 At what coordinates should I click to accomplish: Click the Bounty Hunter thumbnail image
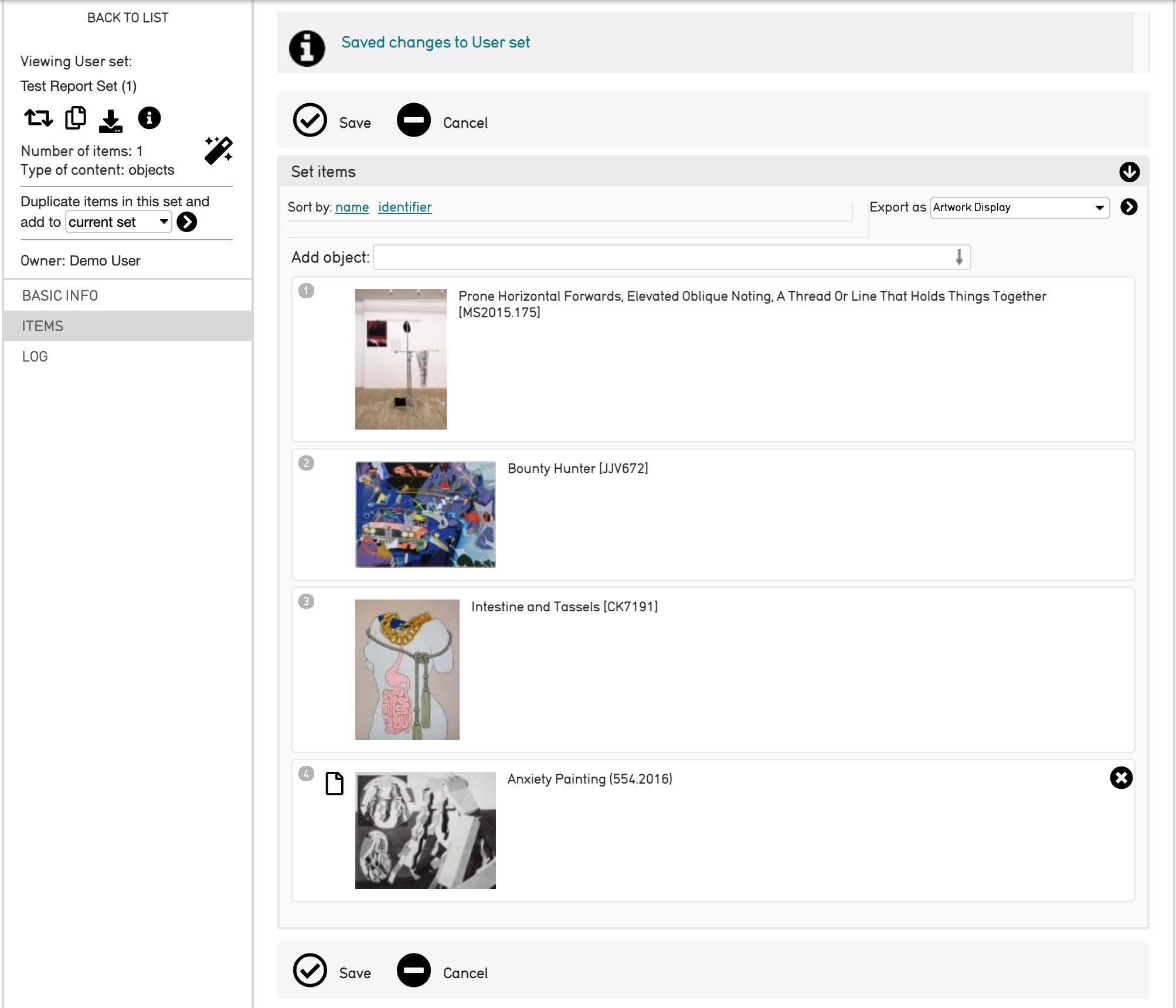click(425, 514)
